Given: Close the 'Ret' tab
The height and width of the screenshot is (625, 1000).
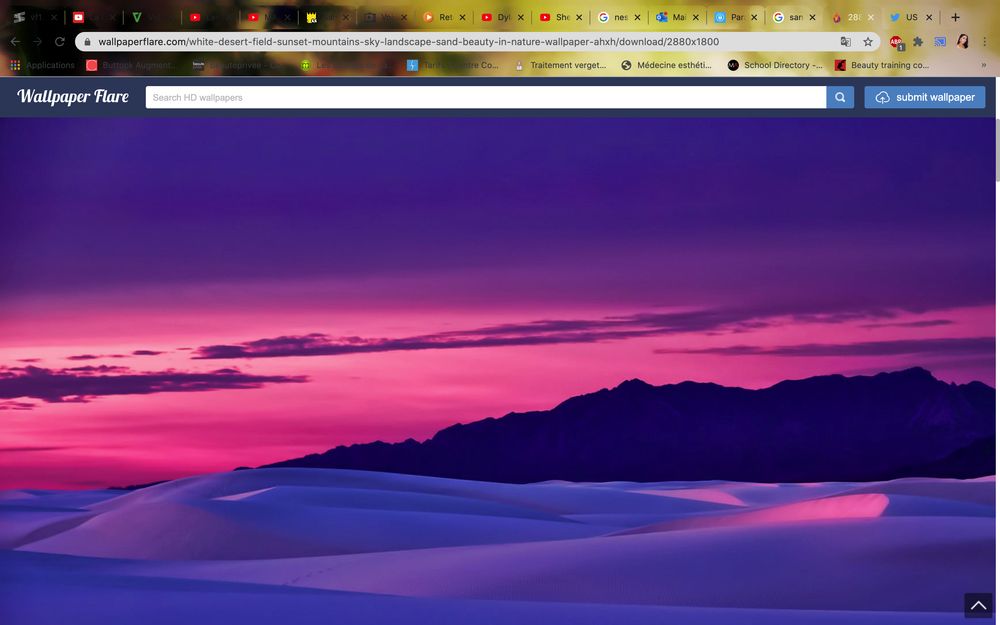Looking at the screenshot, I should [462, 17].
